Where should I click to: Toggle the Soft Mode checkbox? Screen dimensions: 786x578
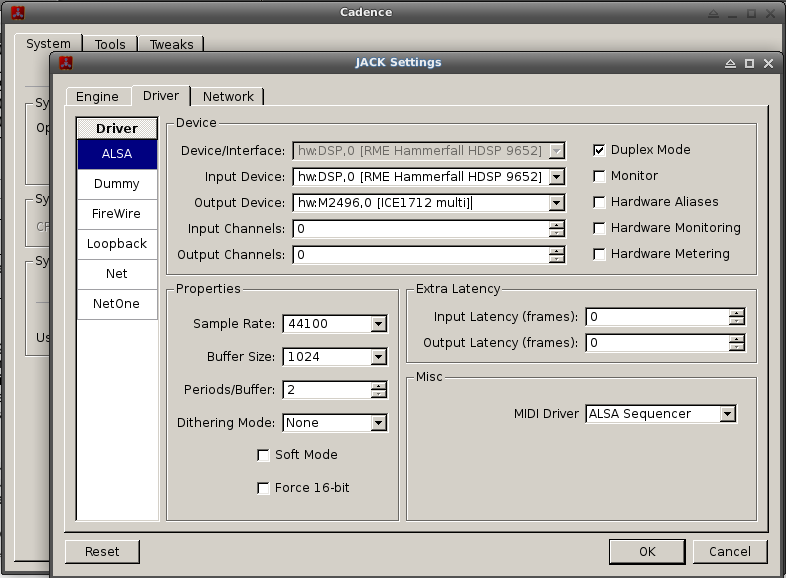pos(264,455)
